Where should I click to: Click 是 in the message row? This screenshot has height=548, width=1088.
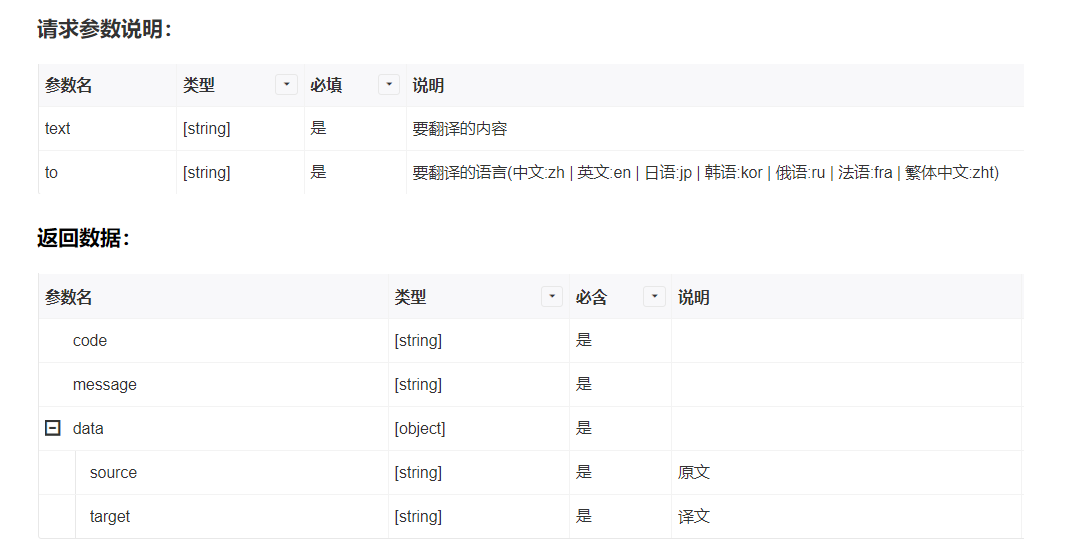pyautogui.click(x=584, y=384)
